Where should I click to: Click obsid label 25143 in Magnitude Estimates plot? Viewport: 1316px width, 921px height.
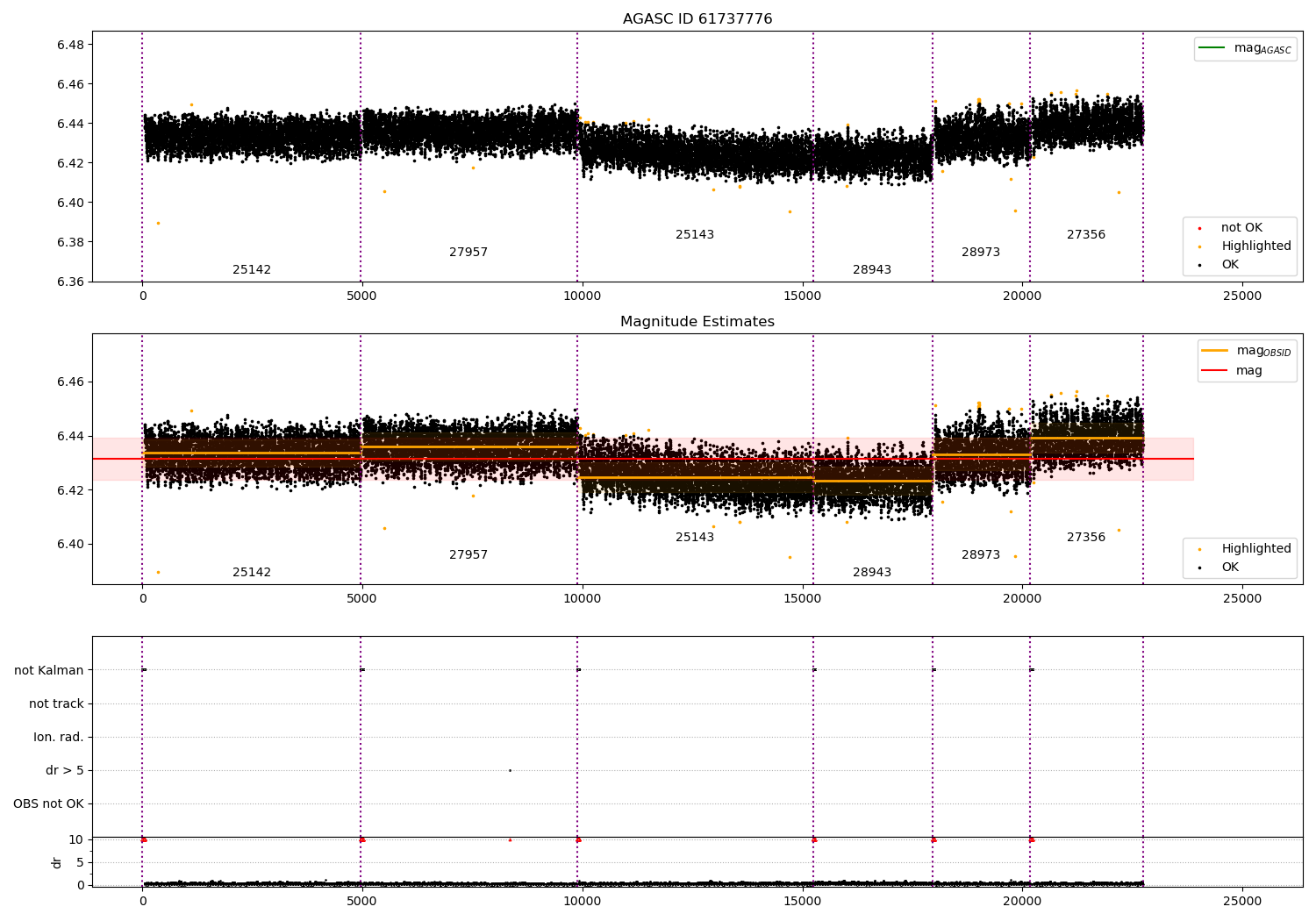coord(695,538)
